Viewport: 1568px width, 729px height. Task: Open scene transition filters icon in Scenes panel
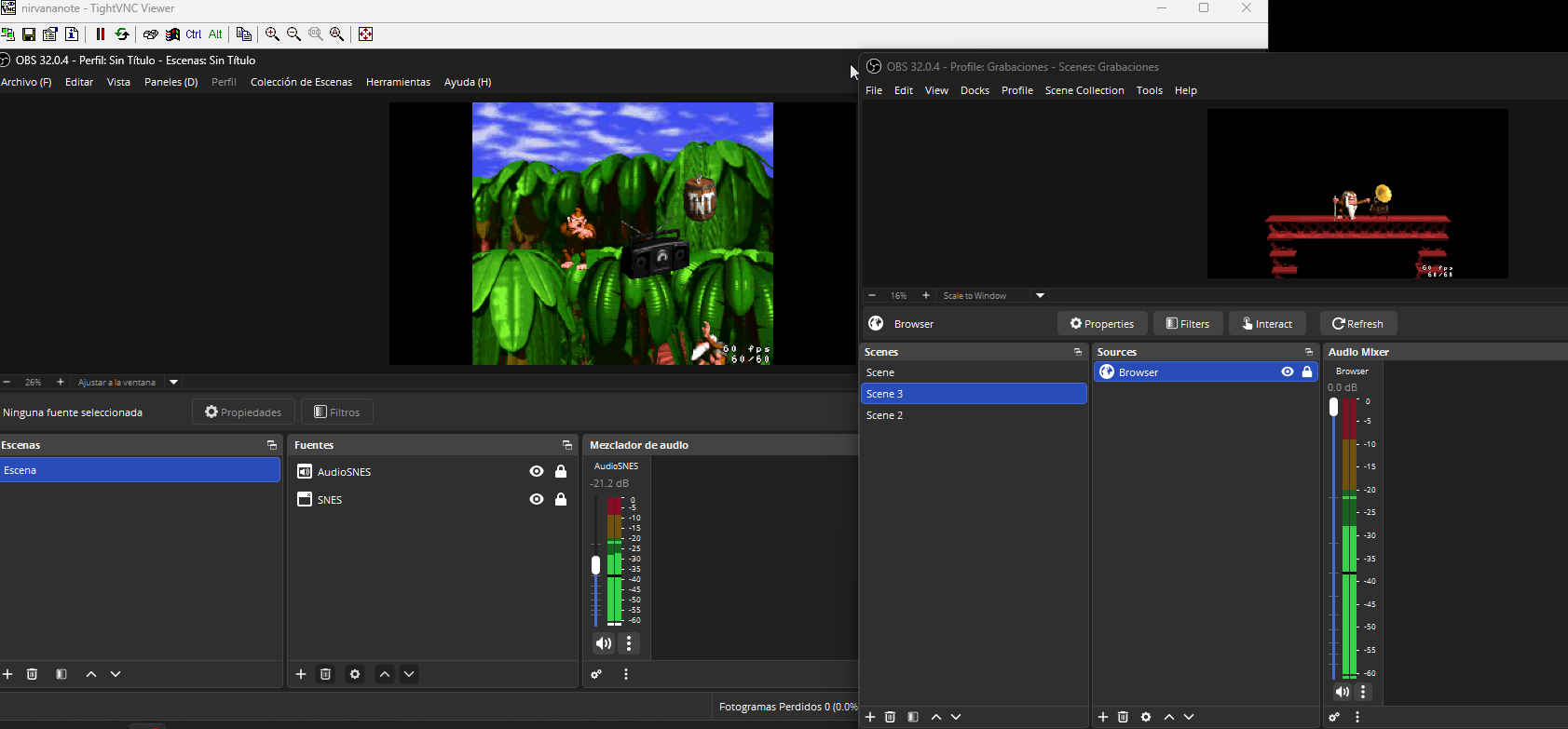click(913, 717)
